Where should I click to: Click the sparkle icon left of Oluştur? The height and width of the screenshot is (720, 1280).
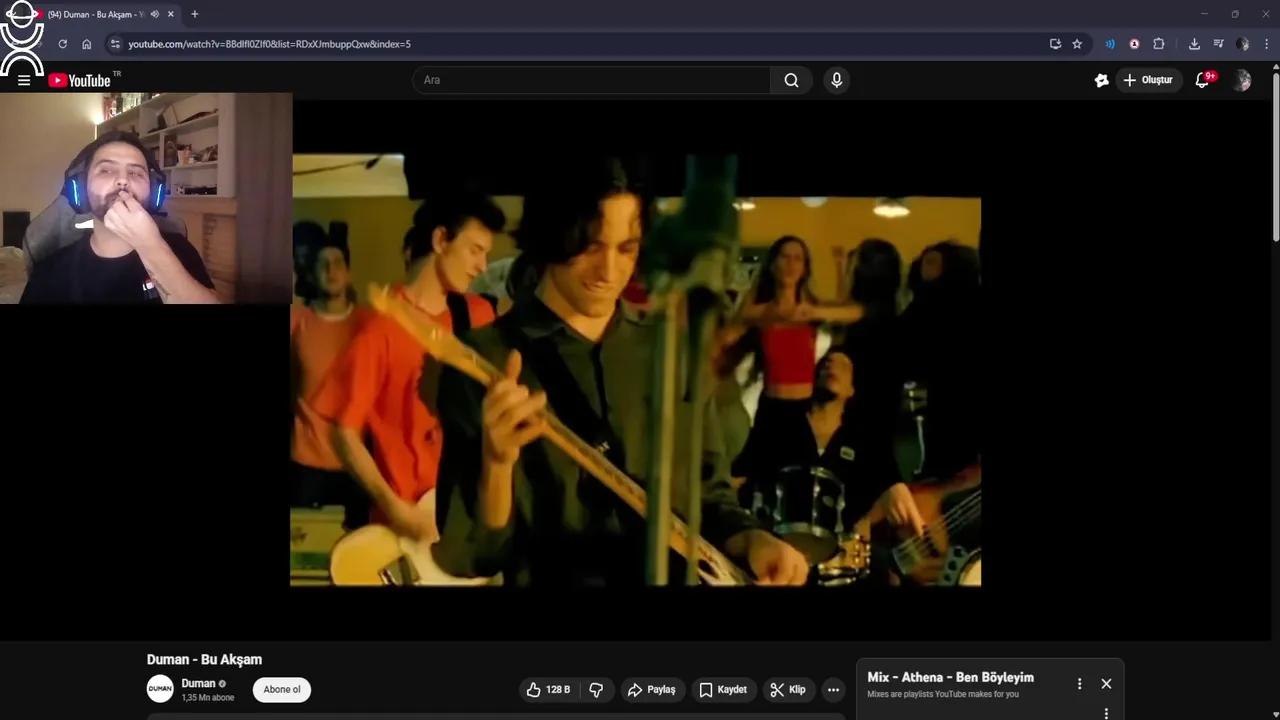click(x=1101, y=80)
